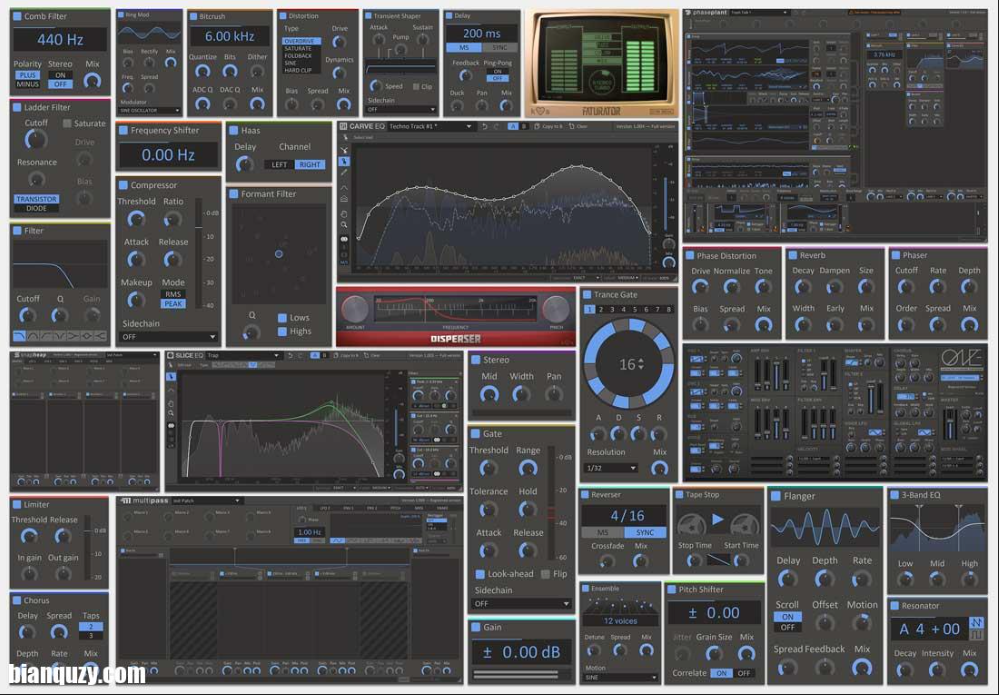Click the undo arrow in Carve EQ header
The width and height of the screenshot is (999, 695).
tap(485, 127)
